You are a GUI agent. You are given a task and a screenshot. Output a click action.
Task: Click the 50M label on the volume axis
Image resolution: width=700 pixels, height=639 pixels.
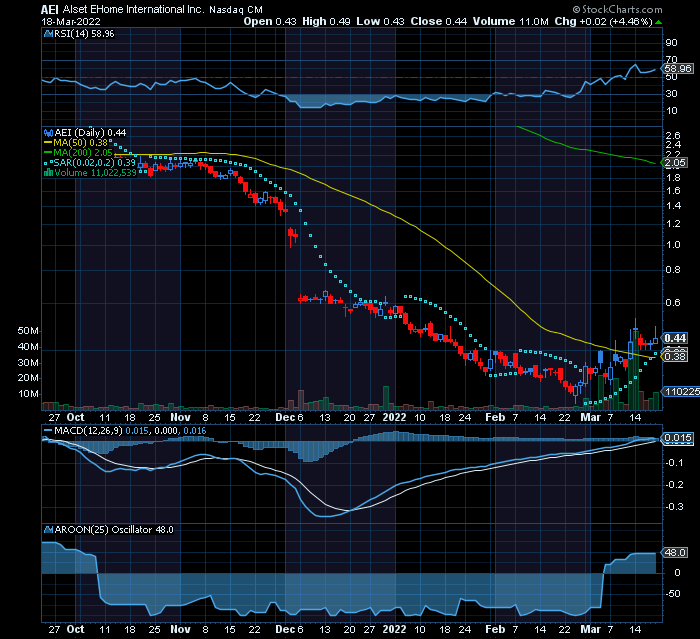pos(28,331)
